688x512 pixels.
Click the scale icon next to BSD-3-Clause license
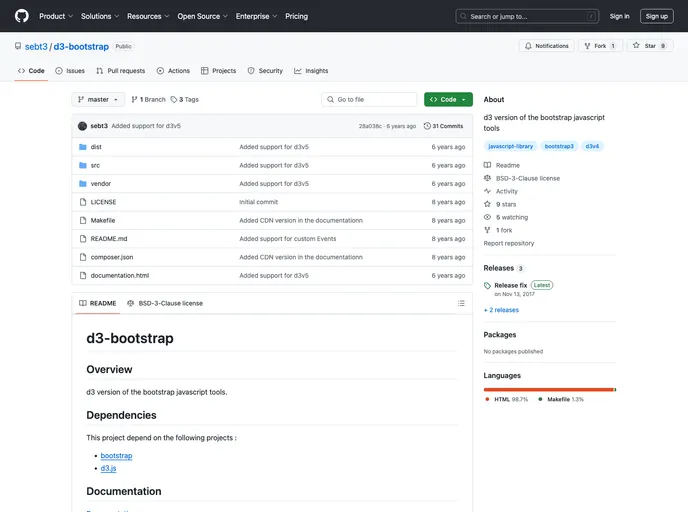tap(487, 178)
